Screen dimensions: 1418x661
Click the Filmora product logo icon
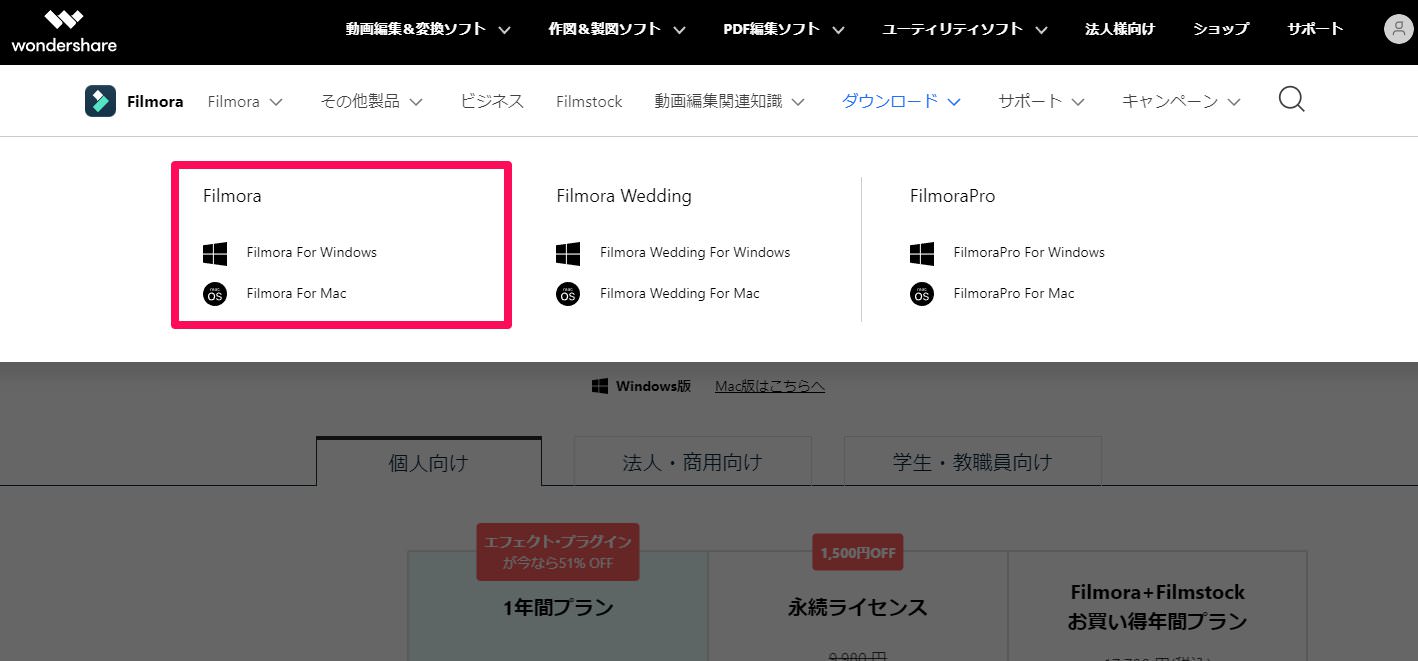100,101
